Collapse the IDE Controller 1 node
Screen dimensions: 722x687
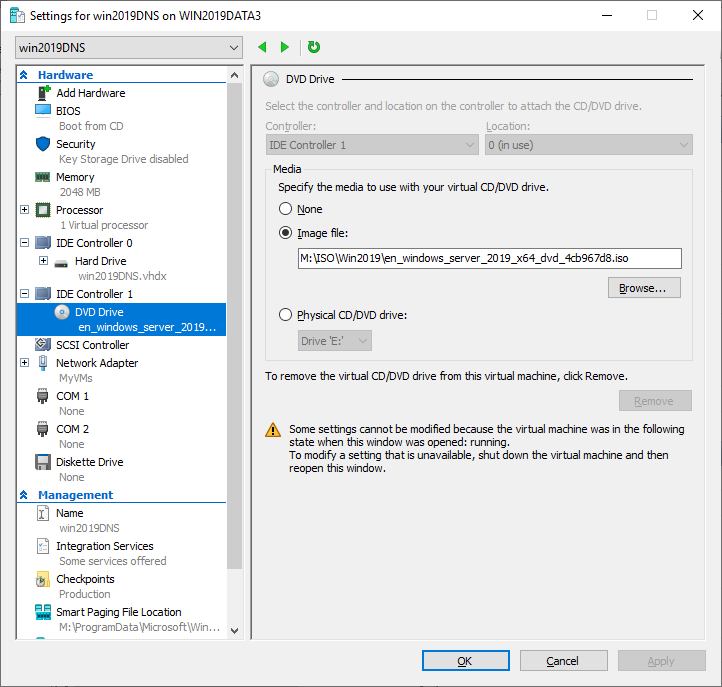(25, 294)
